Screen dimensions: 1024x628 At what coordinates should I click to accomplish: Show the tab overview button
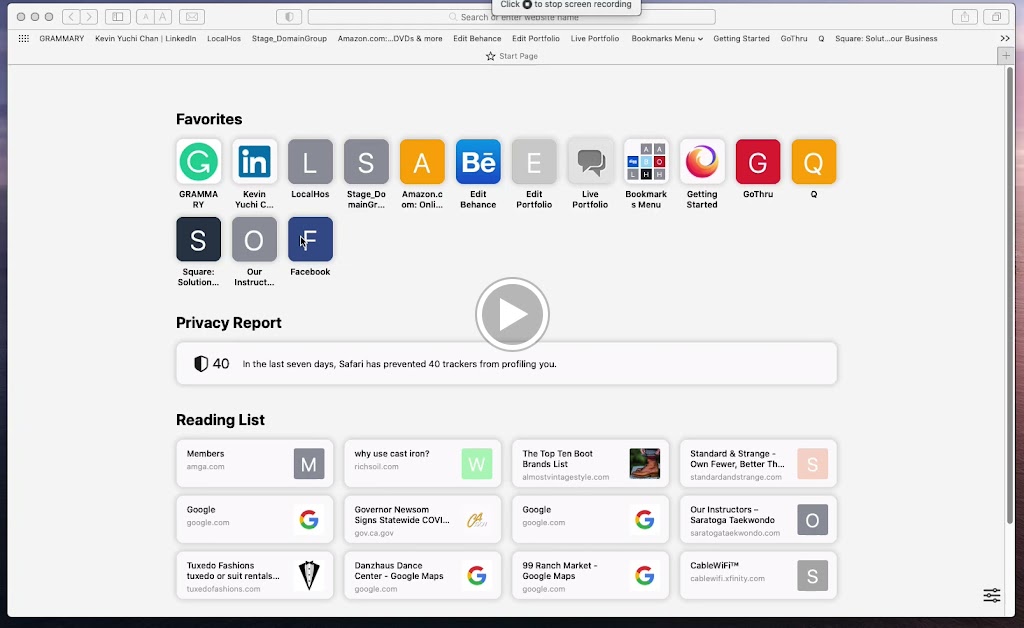[x=997, y=16]
